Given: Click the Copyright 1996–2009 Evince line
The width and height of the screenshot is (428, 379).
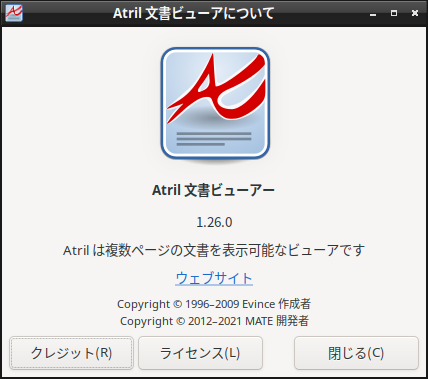Looking at the screenshot, I should [x=214, y=304].
